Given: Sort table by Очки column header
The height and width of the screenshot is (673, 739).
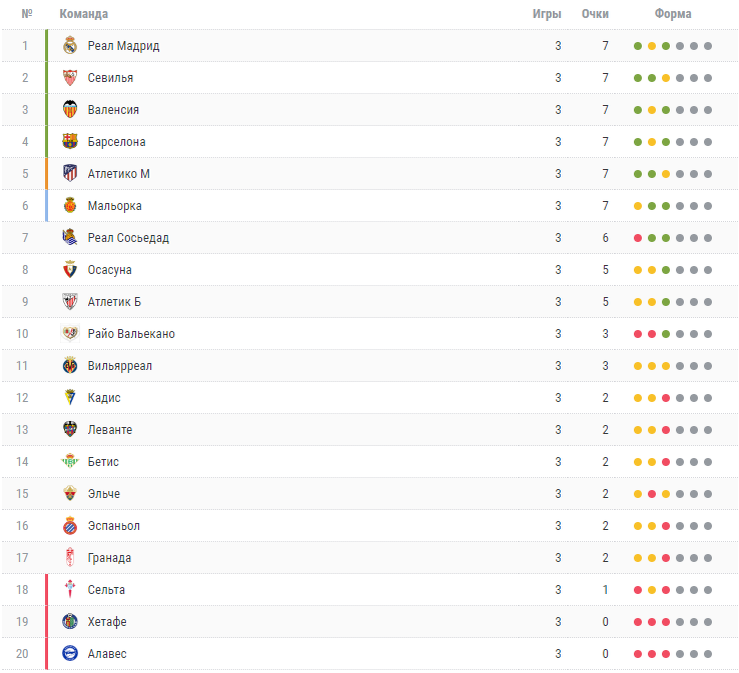Looking at the screenshot, I should point(595,14).
